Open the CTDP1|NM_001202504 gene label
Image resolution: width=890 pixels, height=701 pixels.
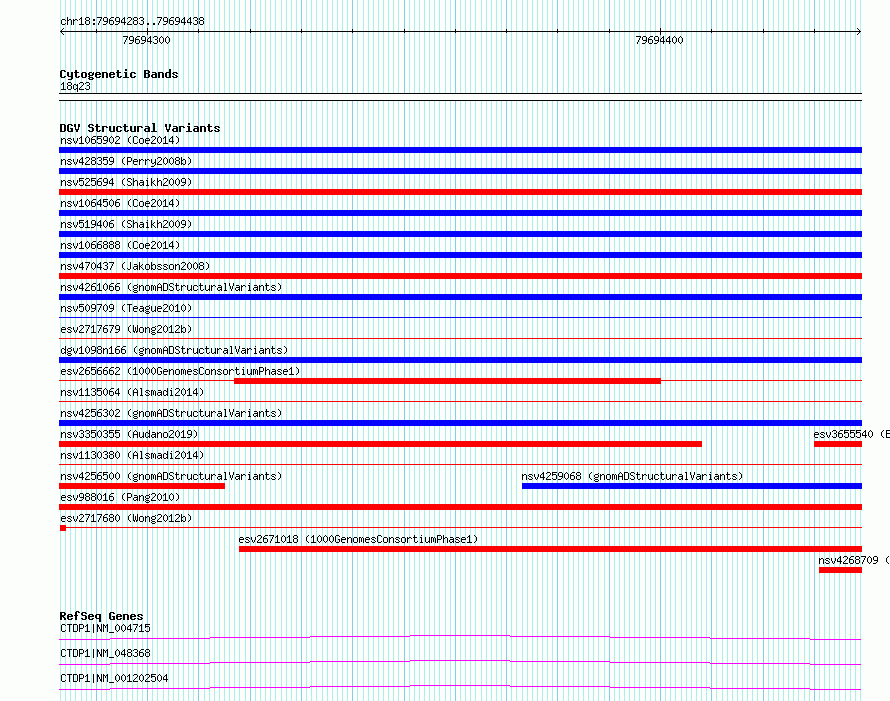pos(114,678)
